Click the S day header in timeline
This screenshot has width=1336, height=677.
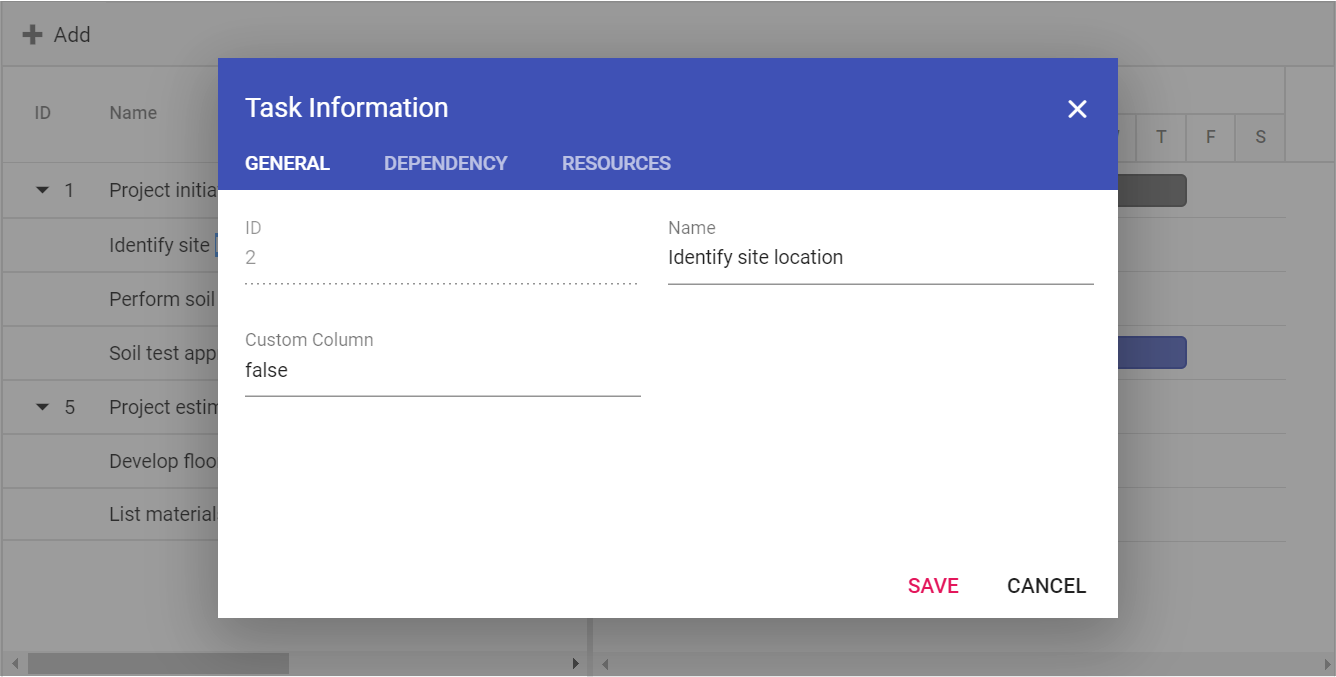1260,137
